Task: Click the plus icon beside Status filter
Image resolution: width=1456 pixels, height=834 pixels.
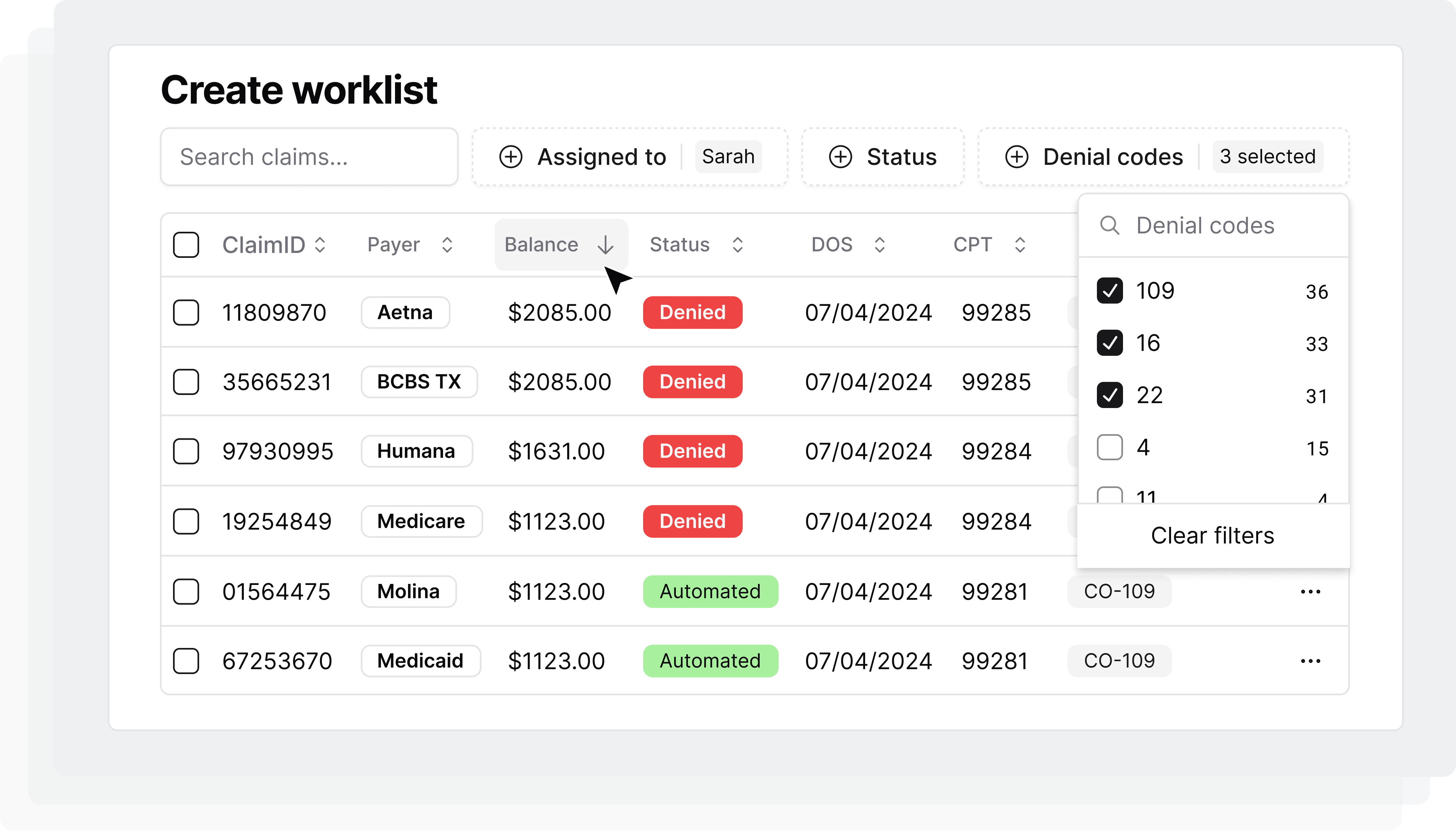Action: 840,156
